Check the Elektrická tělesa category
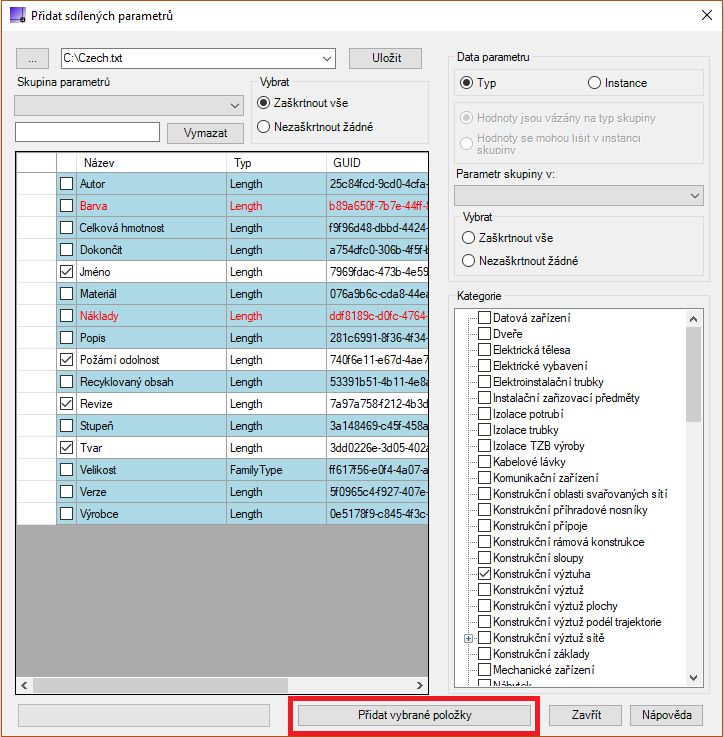Image resolution: width=724 pixels, height=737 pixels. click(484, 350)
